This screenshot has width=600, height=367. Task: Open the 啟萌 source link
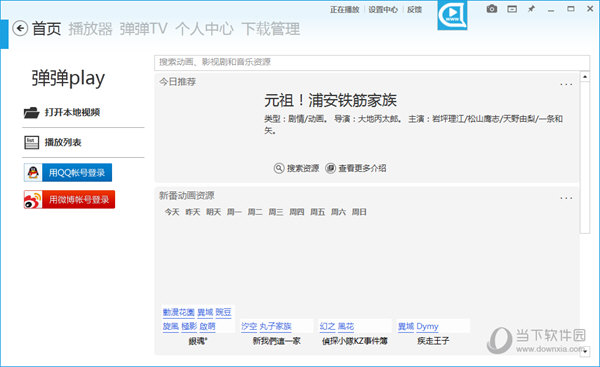click(207, 326)
